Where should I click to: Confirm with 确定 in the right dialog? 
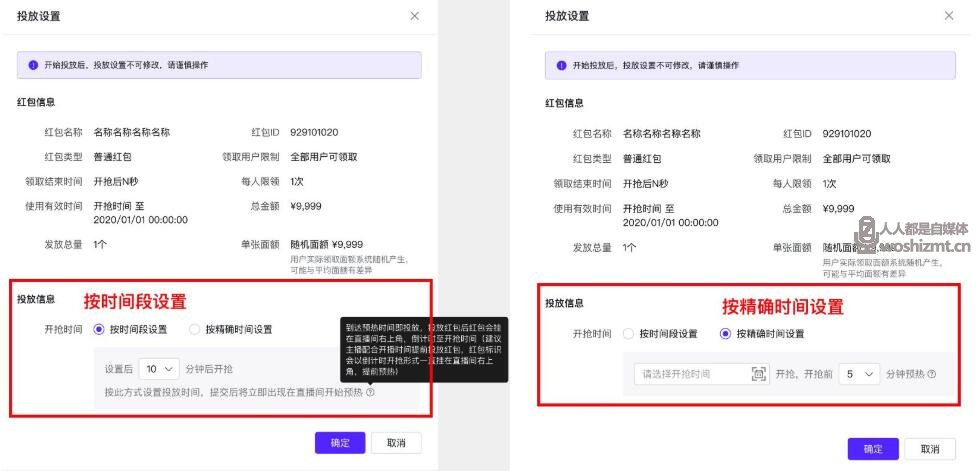873,449
